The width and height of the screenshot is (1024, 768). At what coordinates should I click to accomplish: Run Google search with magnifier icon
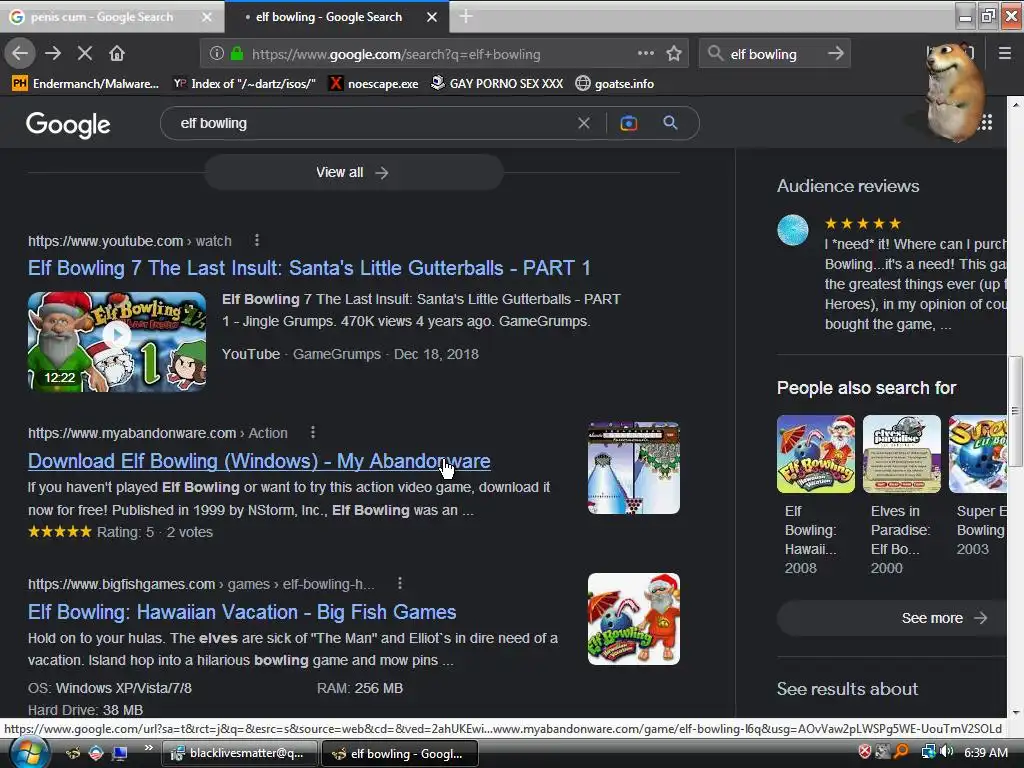tap(670, 123)
